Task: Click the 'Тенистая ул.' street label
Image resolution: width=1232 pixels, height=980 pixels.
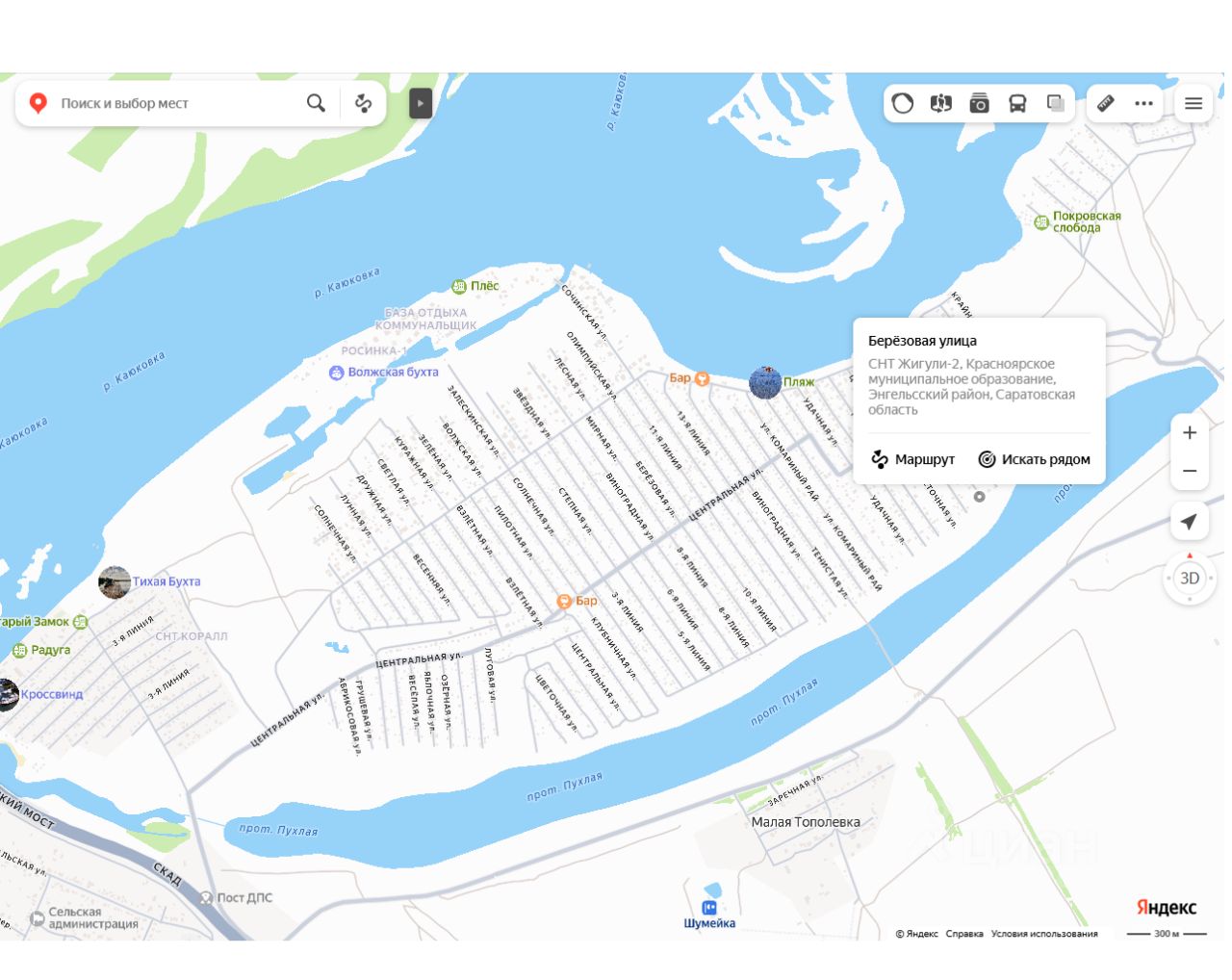Action: click(830, 574)
